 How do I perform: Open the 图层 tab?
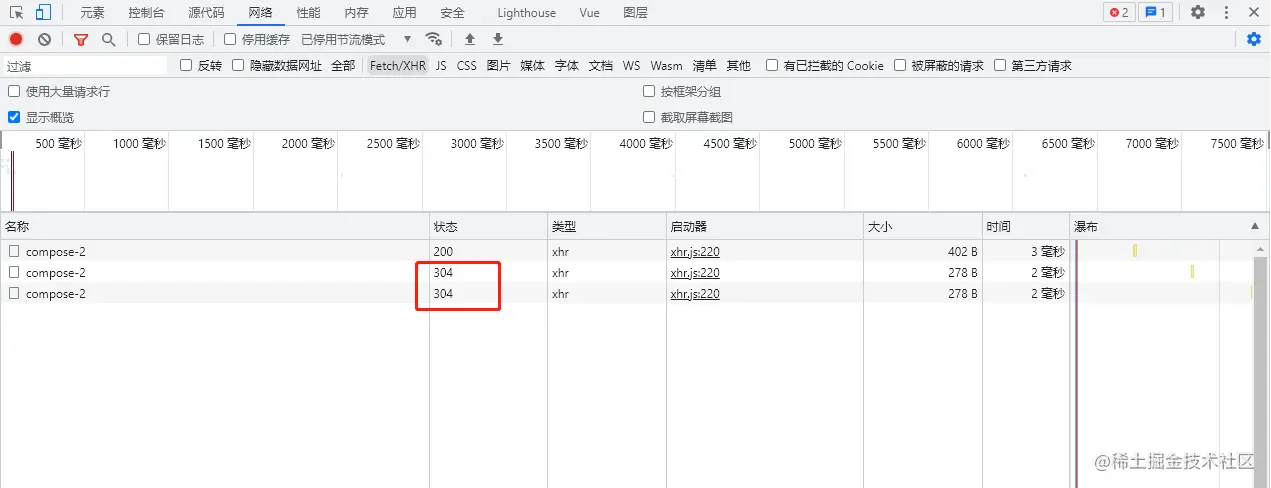coord(635,13)
